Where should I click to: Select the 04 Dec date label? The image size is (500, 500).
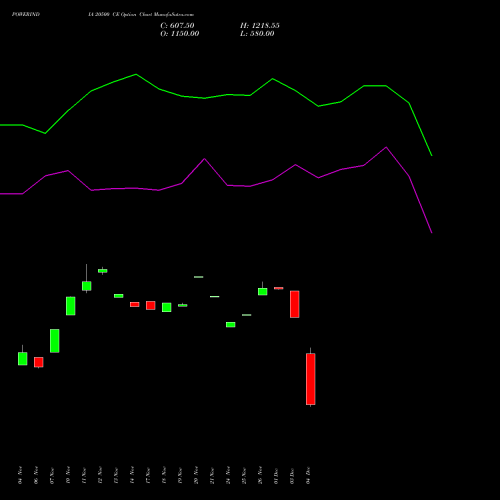[x=308, y=475]
